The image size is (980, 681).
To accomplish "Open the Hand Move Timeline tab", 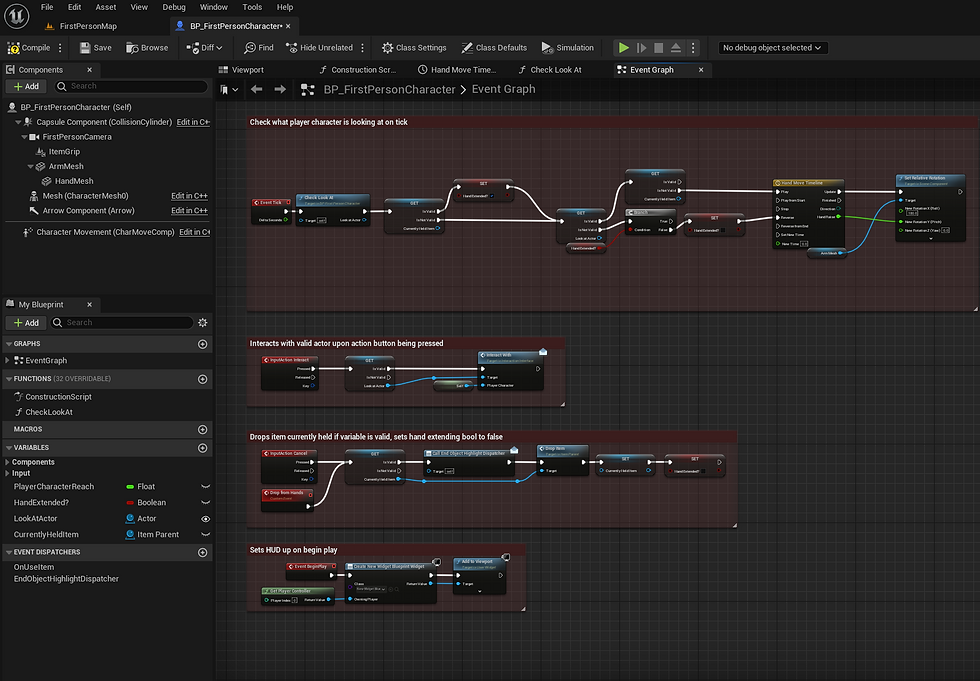I will (457, 70).
